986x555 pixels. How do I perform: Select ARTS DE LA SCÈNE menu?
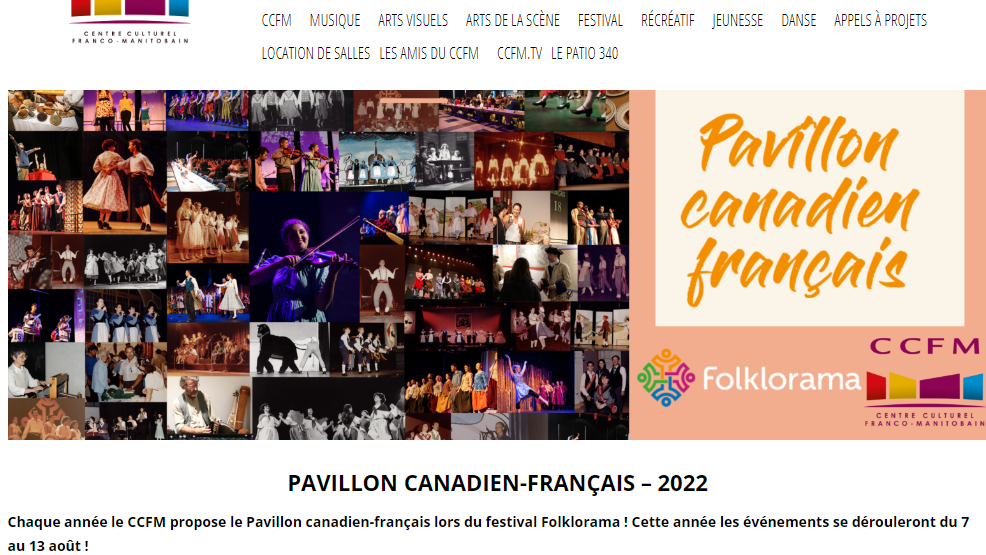[x=512, y=21]
